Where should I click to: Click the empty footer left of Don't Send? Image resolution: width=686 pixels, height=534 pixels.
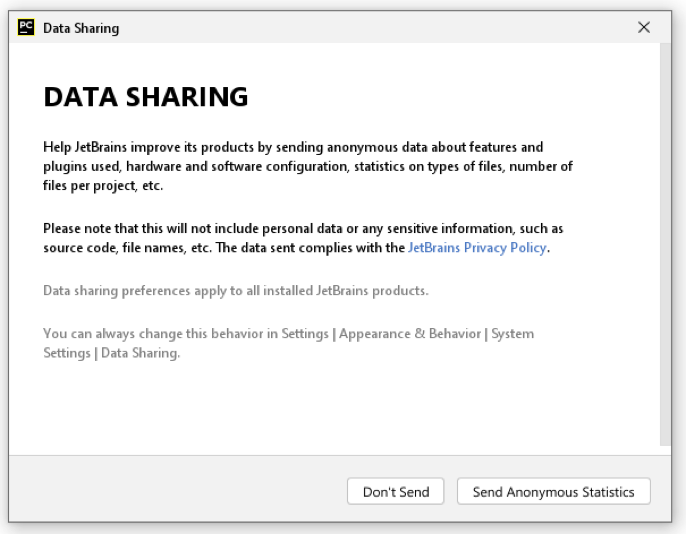point(180,492)
